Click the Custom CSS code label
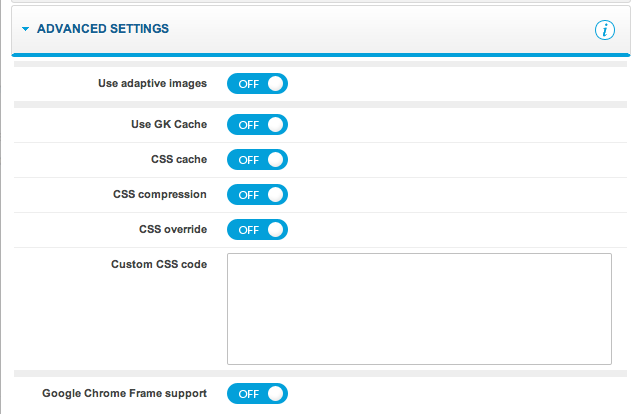Screen dimensions: 641x414 159,265
